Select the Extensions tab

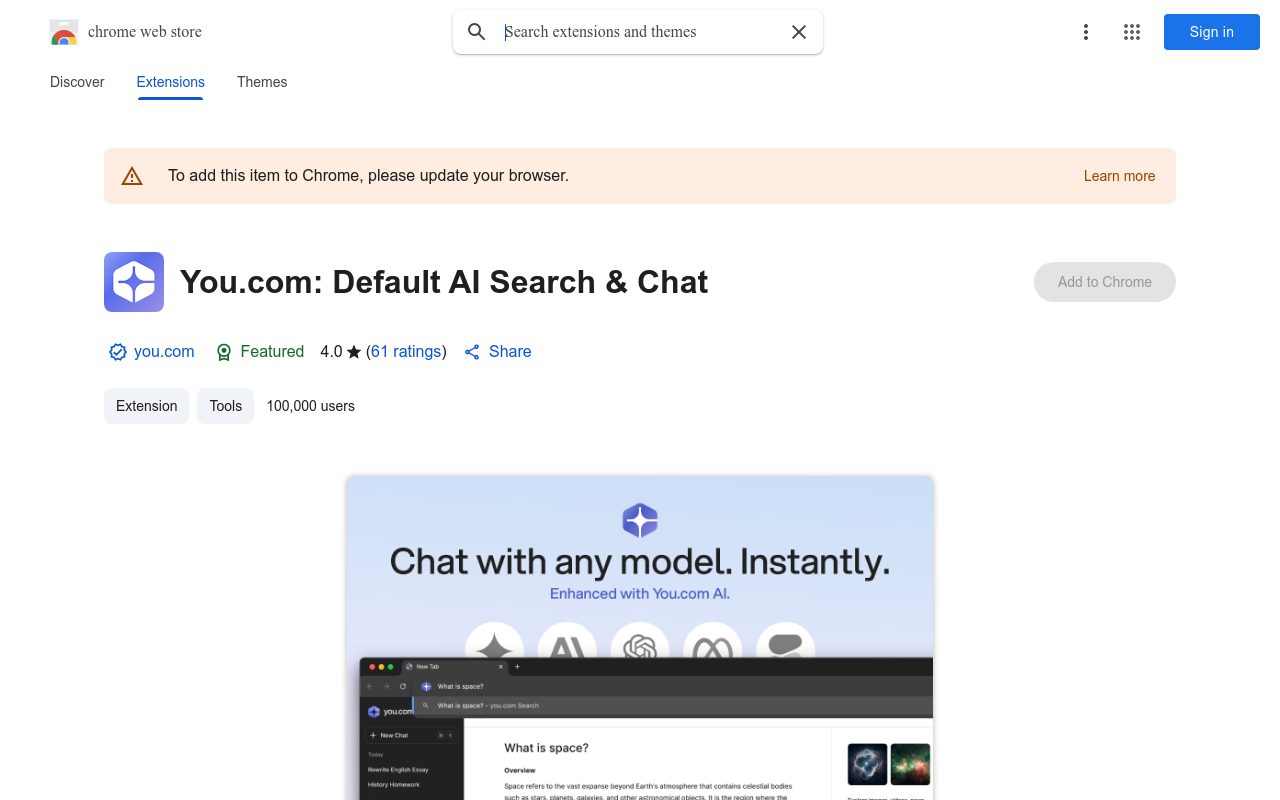171,82
